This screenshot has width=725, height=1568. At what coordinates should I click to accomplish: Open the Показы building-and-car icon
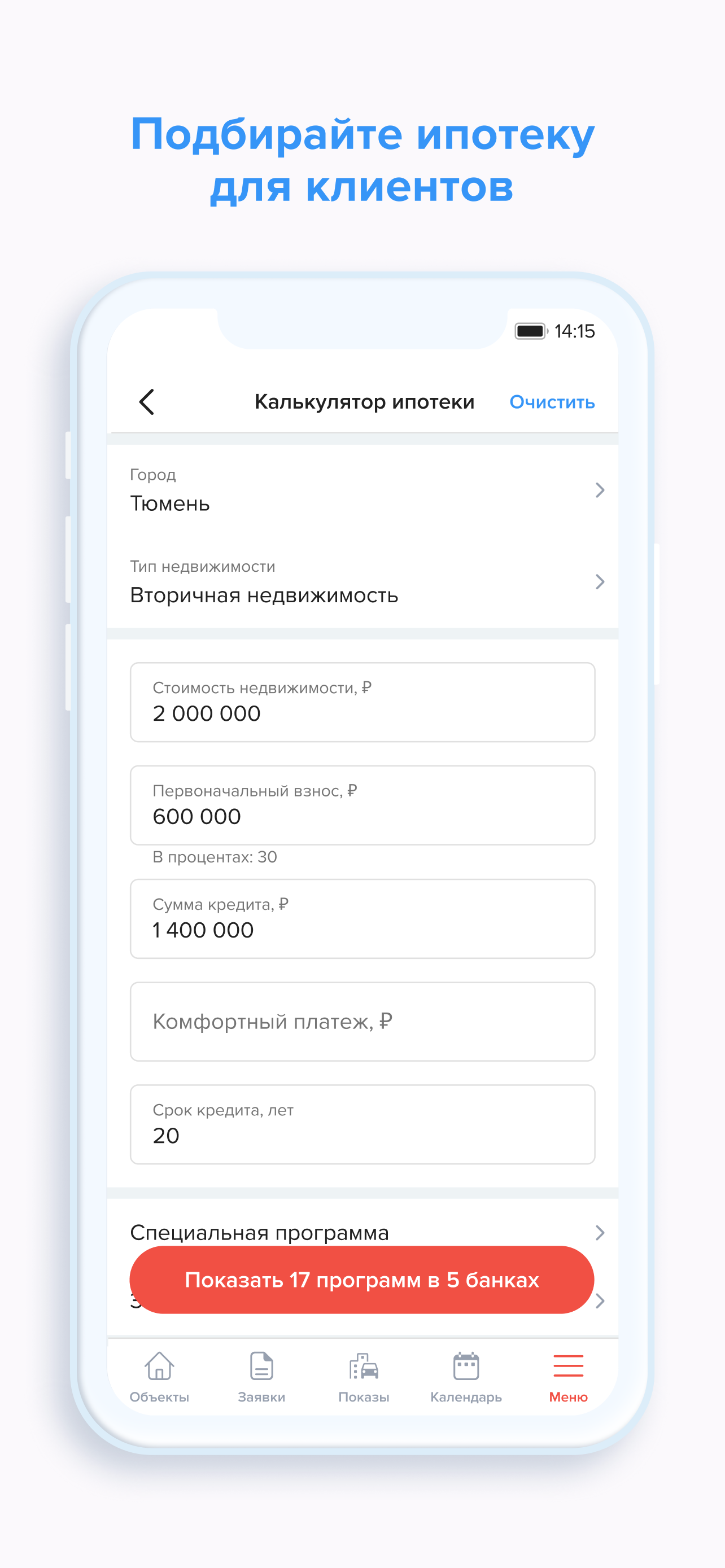[364, 1366]
